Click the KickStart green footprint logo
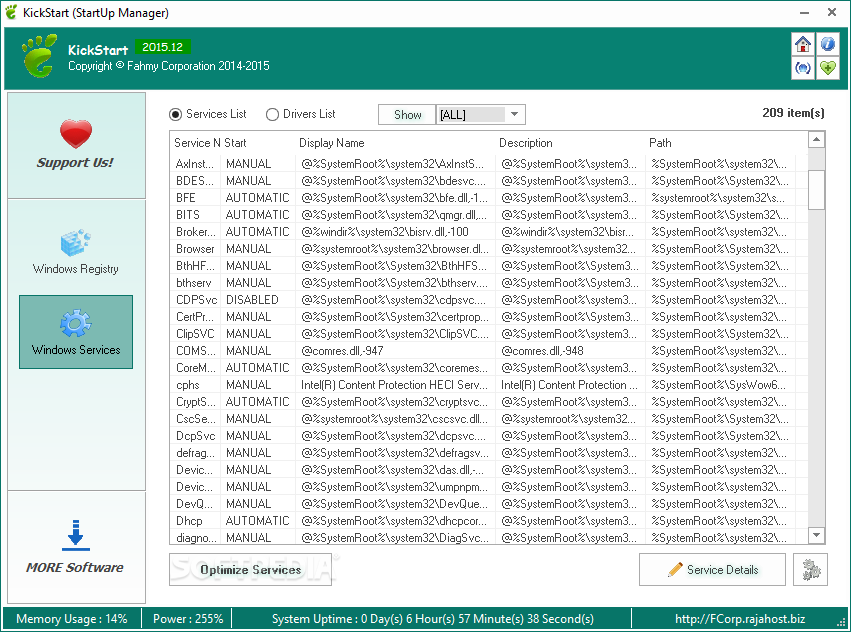Image resolution: width=851 pixels, height=632 pixels. tap(39, 56)
